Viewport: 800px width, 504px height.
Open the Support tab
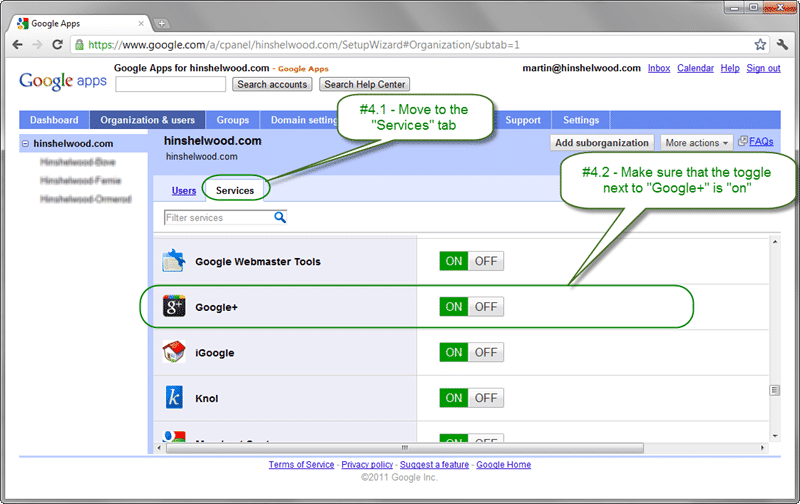click(x=523, y=120)
